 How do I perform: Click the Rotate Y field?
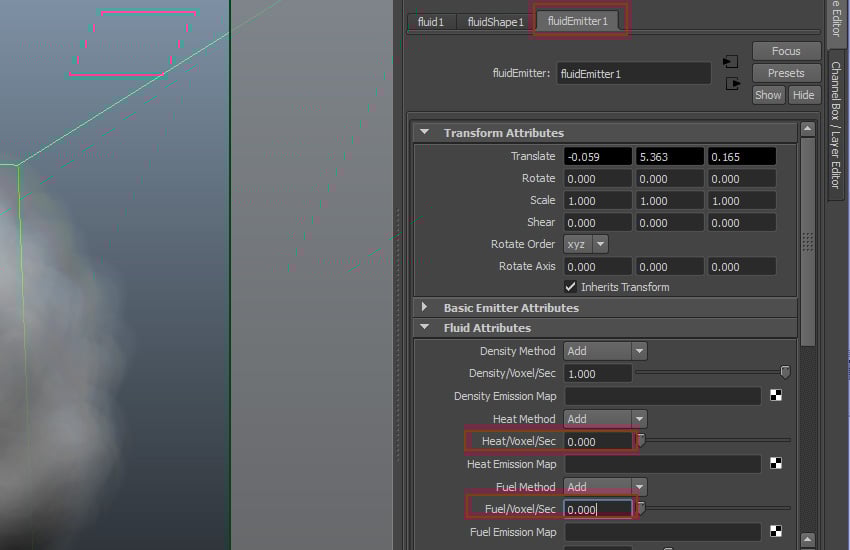coord(670,179)
